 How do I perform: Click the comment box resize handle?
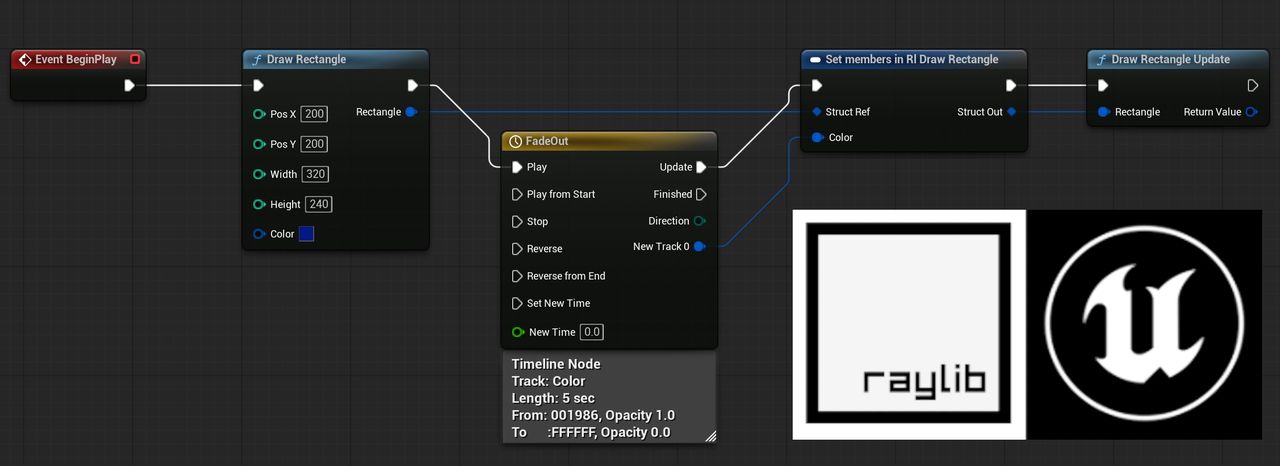[710, 435]
